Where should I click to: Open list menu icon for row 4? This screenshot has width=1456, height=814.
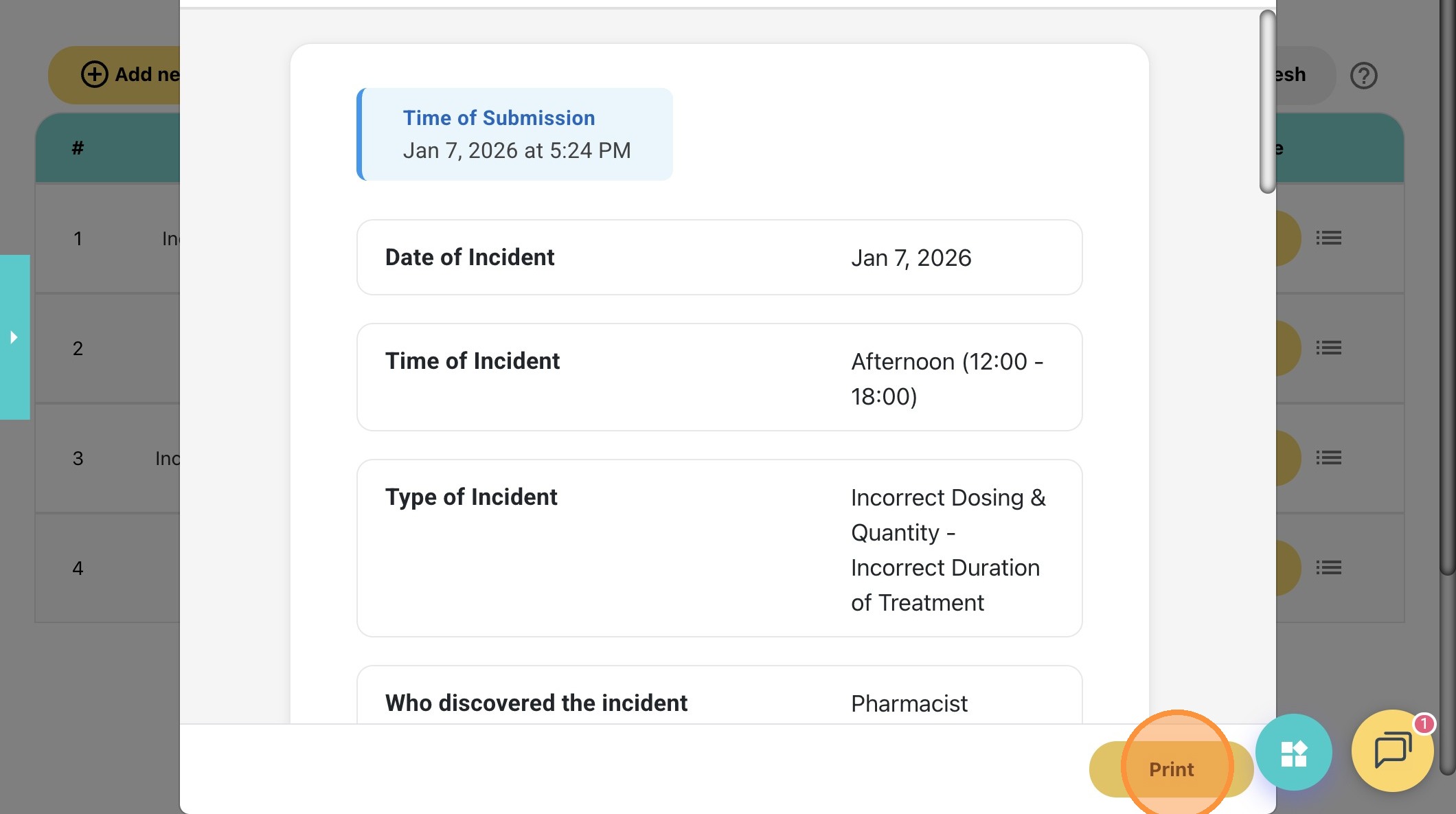[x=1328, y=568]
